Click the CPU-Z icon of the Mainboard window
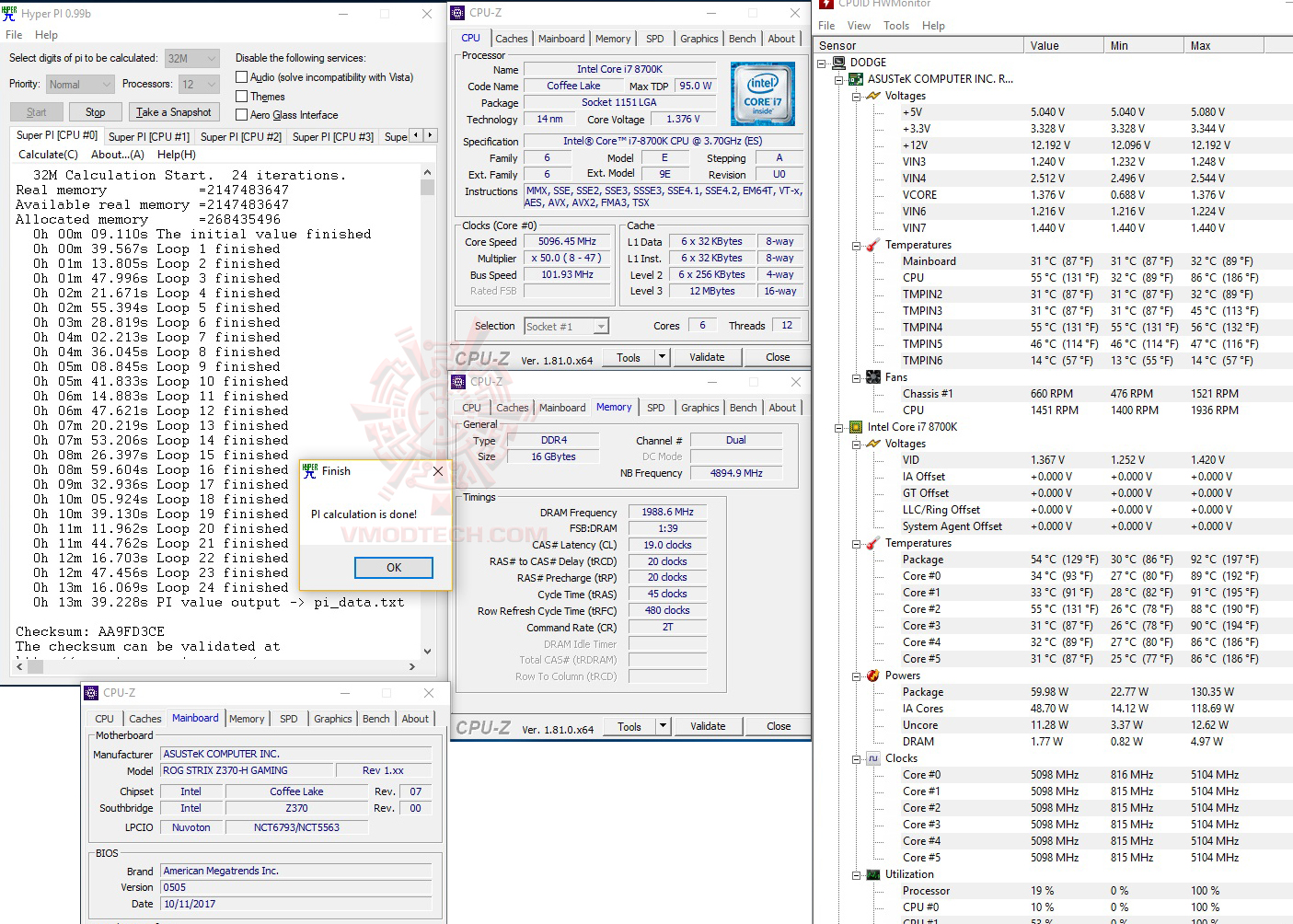Viewport: 1293px width, 924px height. click(91, 693)
